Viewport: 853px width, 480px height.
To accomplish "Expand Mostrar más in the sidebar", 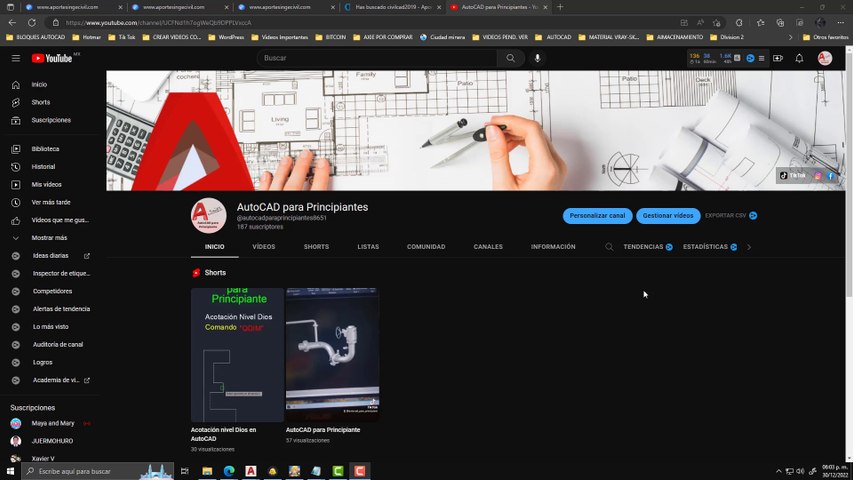I will tap(49, 238).
